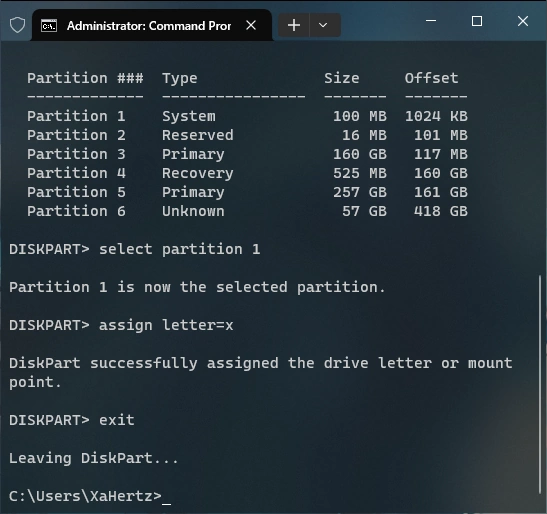The width and height of the screenshot is (547, 514).
Task: Click the 'Recovery' partition type
Action: pyautogui.click(x=198, y=174)
